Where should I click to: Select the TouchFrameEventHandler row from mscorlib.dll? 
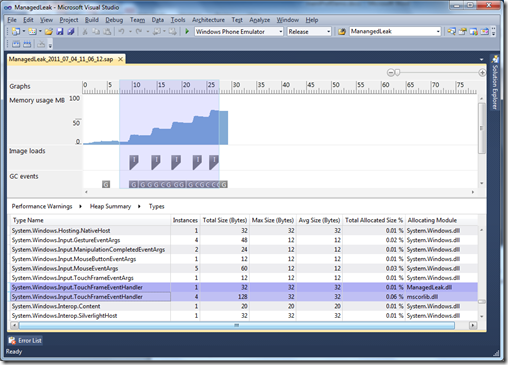(244, 297)
